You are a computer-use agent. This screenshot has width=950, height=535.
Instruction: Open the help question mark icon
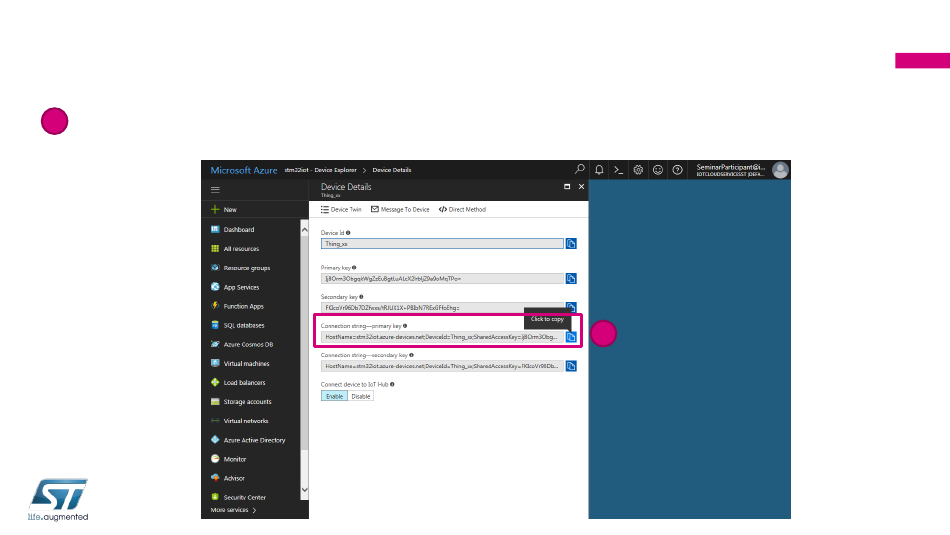pyautogui.click(x=677, y=170)
